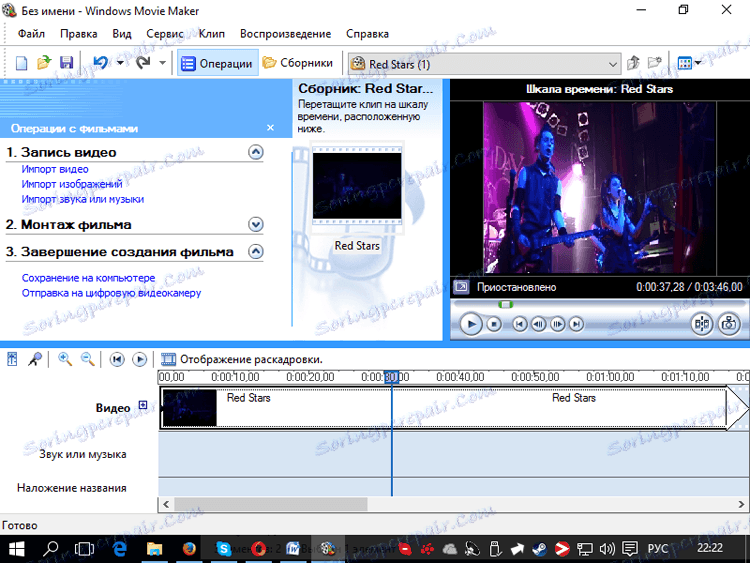Open the Воспроизведение menu
The height and width of the screenshot is (563, 750).
[285, 34]
